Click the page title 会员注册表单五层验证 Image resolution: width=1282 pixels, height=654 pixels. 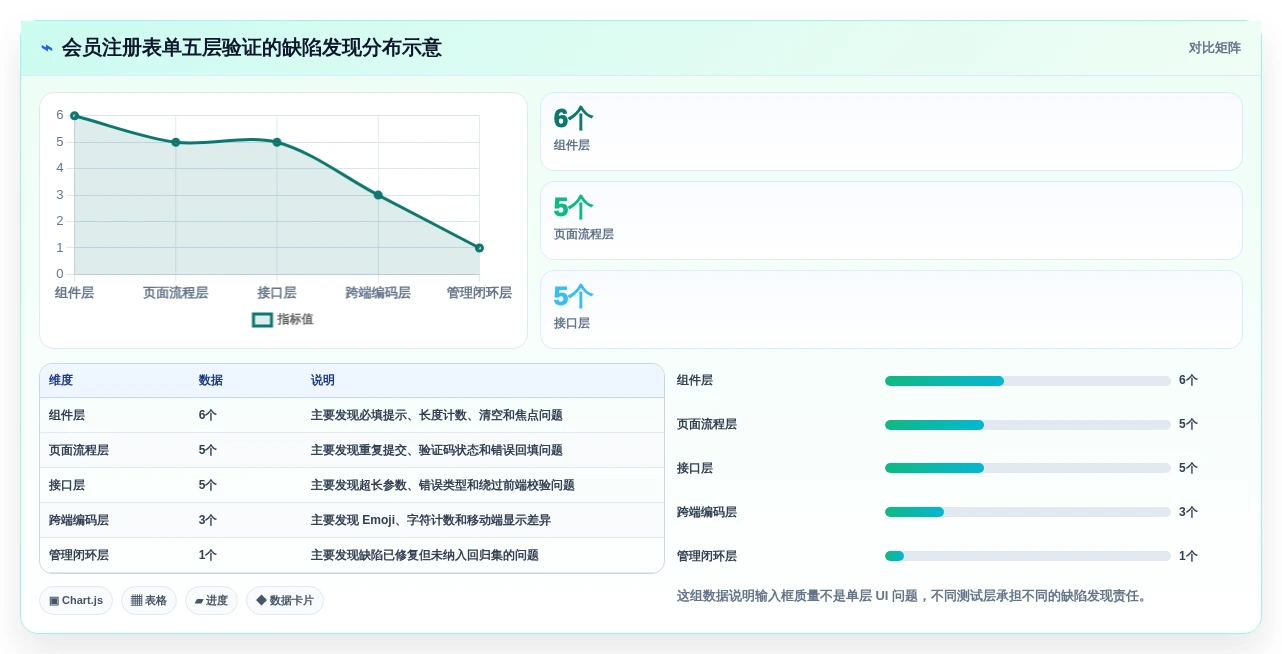click(x=251, y=48)
